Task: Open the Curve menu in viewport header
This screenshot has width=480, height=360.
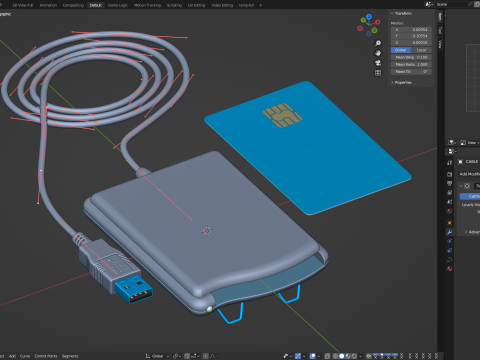Action: point(25,356)
